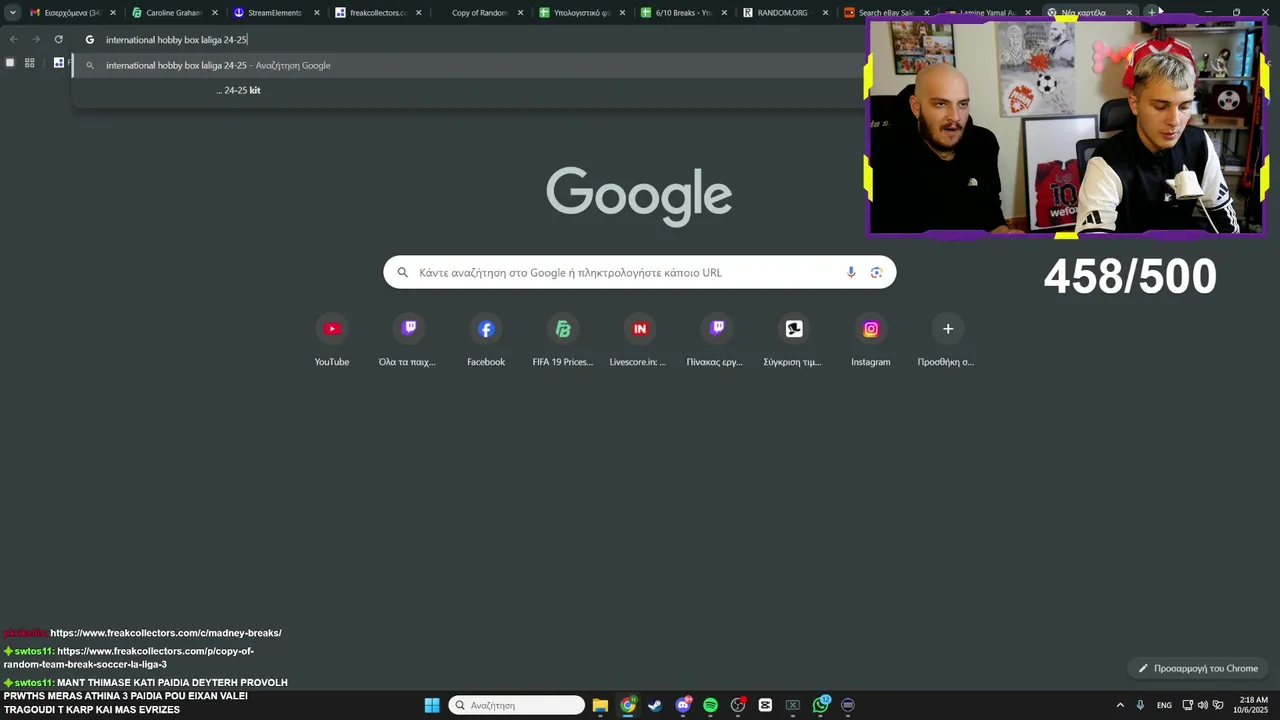Go back with the browser back arrow
This screenshot has height=720, width=1280.
click(x=13, y=39)
